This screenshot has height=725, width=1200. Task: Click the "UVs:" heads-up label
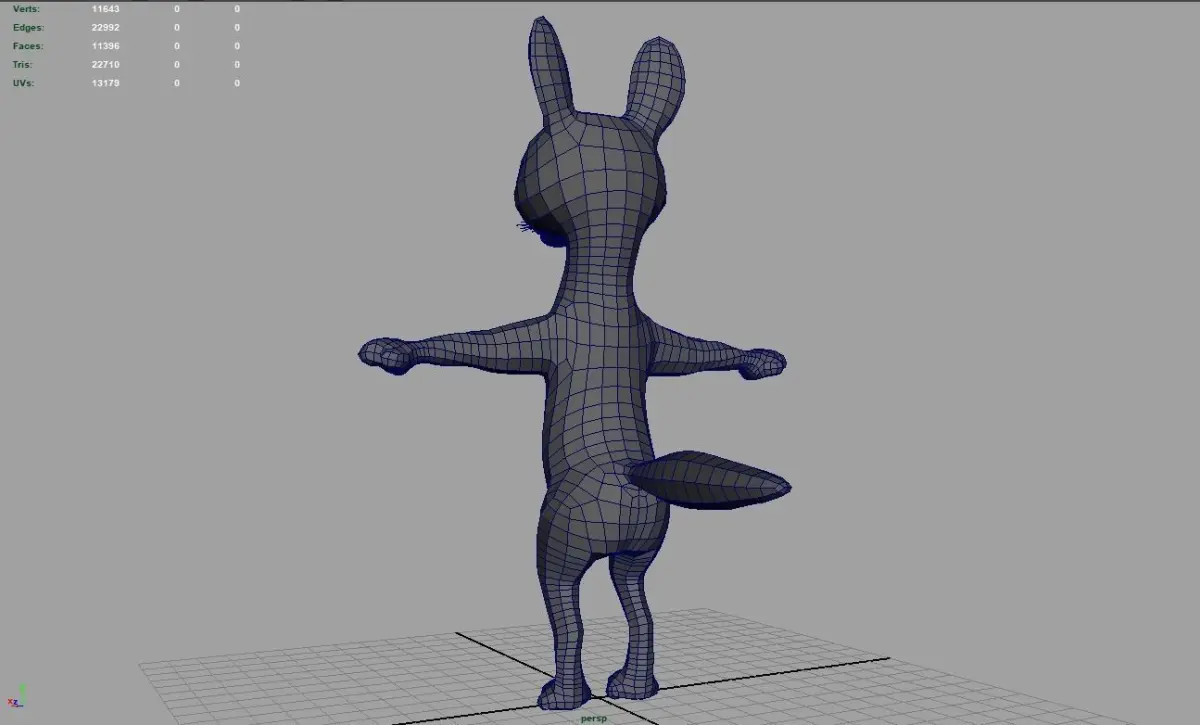coord(24,83)
